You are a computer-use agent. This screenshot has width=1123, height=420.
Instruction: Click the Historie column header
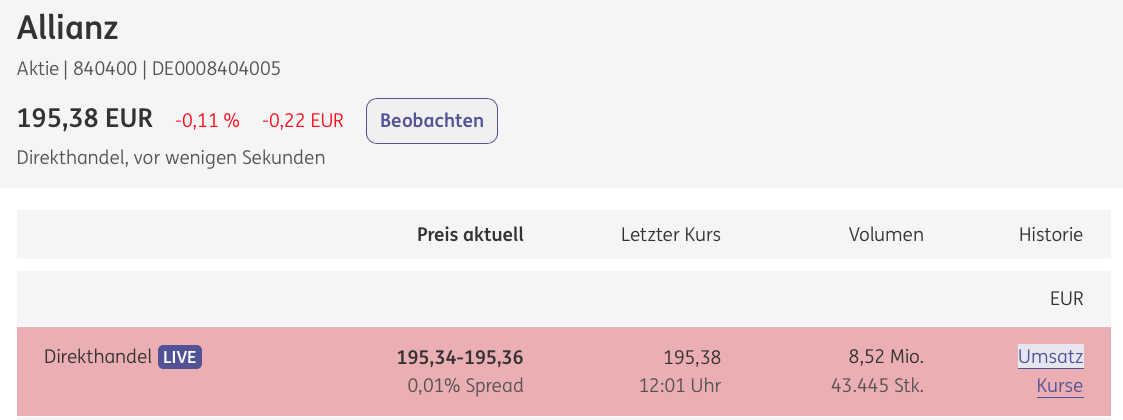click(1050, 235)
